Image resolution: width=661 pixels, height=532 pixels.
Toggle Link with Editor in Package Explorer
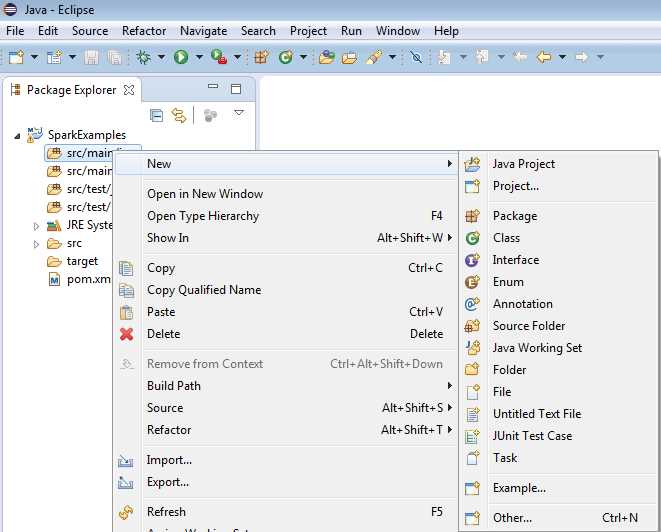point(179,115)
